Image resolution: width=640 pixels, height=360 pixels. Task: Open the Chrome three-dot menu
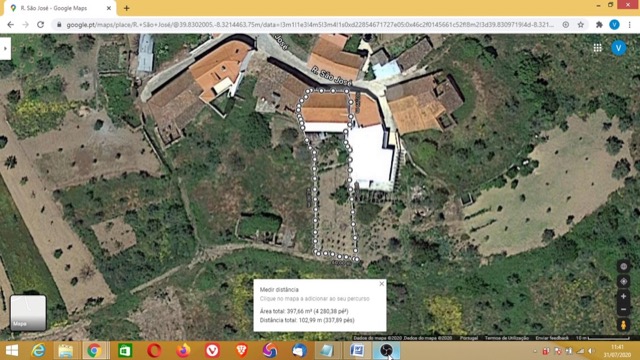[629, 25]
